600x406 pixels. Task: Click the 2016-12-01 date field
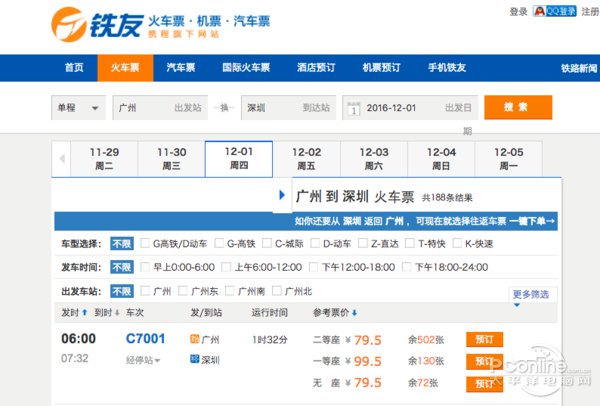coord(410,108)
